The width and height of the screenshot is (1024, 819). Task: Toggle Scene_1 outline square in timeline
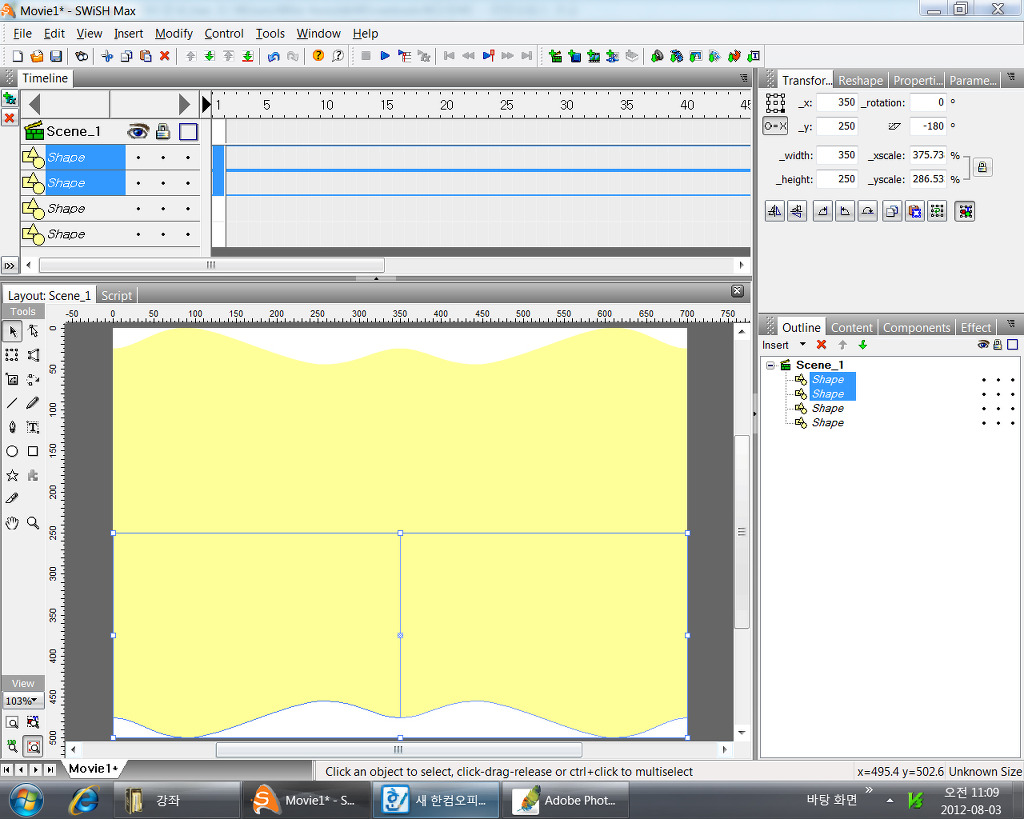[188, 132]
